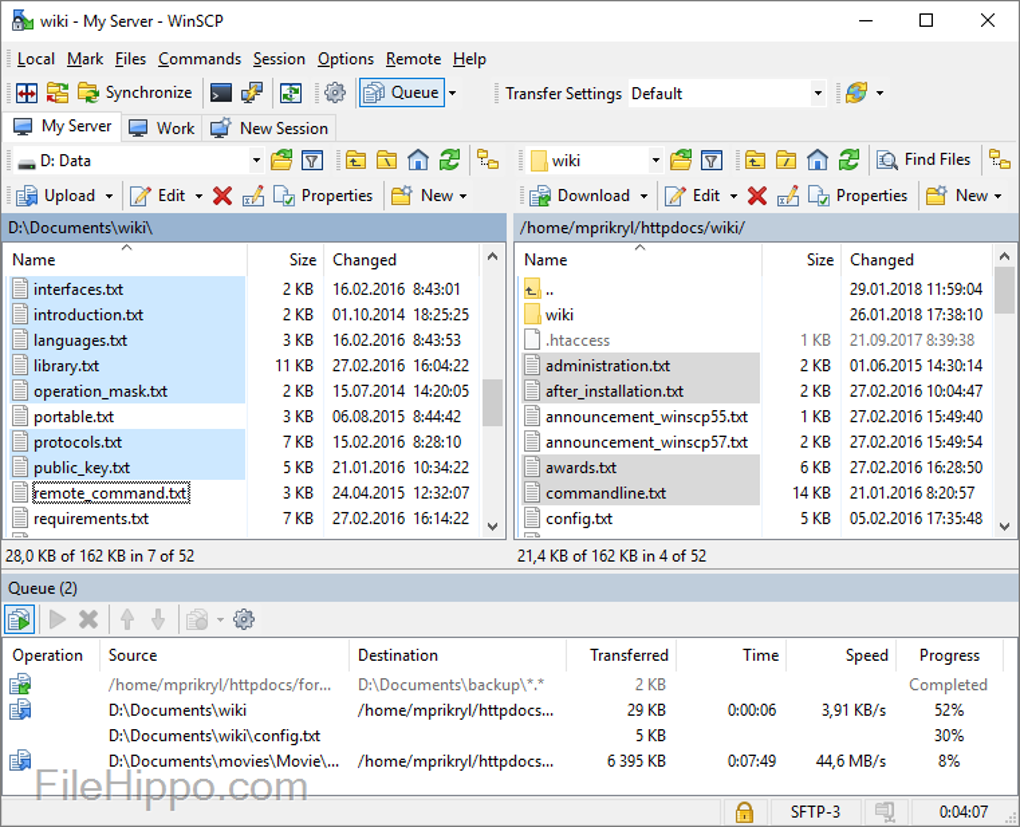Image resolution: width=1020 pixels, height=827 pixels.
Task: Expand the remote New dropdown arrow
Action: 998,196
